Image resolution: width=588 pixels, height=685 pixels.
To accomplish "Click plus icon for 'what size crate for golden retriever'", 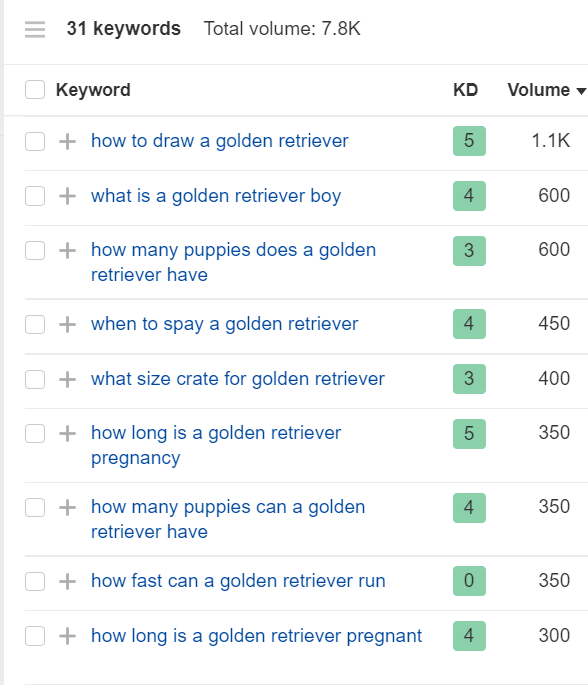I will click(x=67, y=379).
